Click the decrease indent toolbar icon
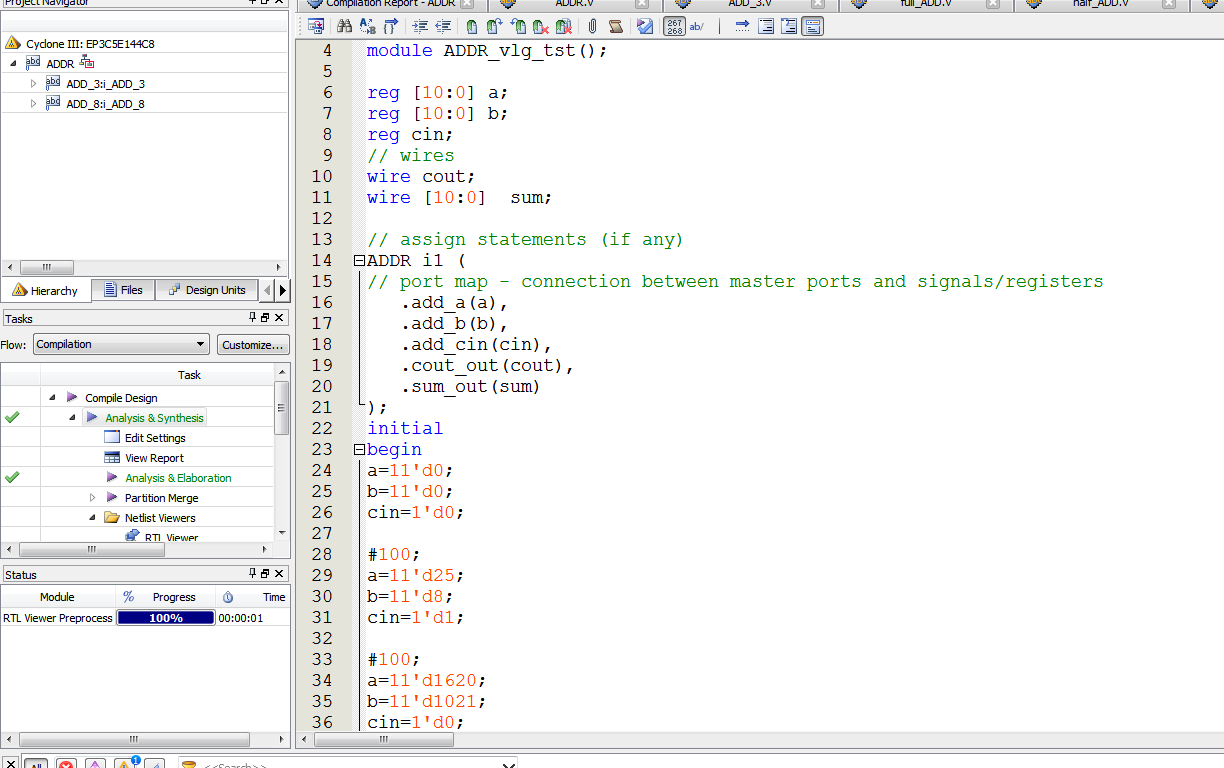 point(443,26)
